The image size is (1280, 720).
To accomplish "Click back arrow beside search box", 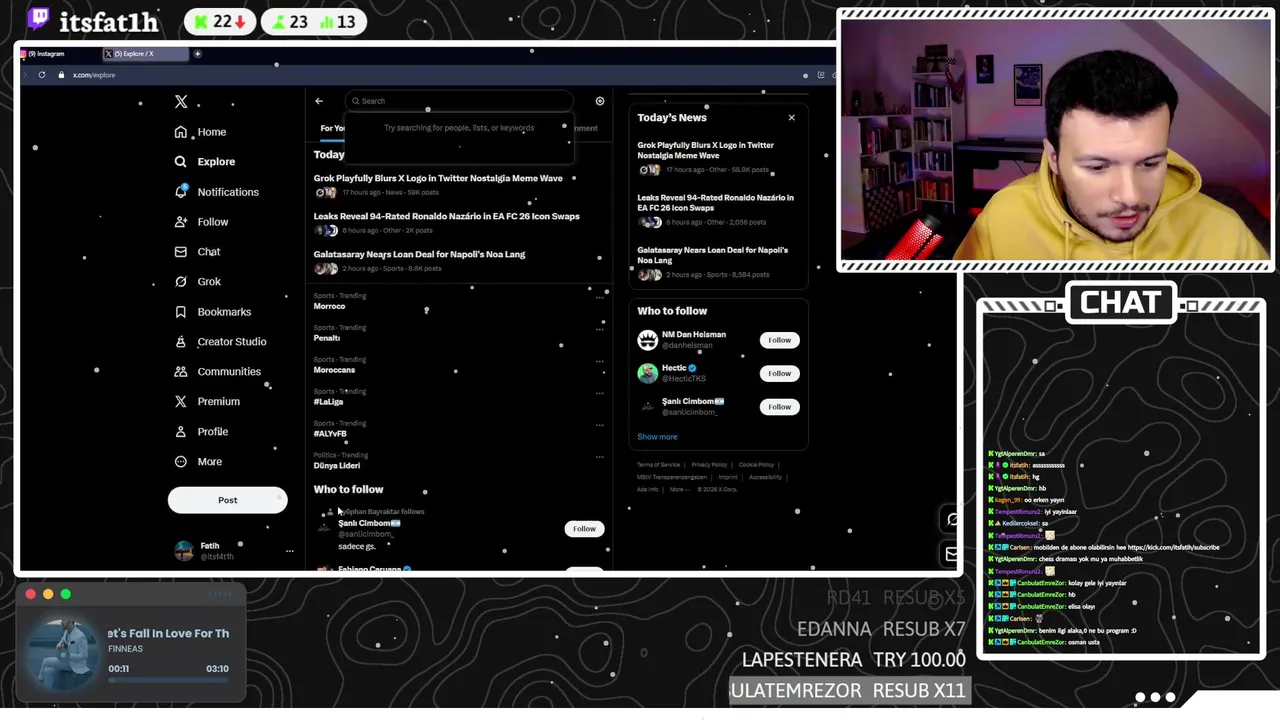I will (319, 101).
